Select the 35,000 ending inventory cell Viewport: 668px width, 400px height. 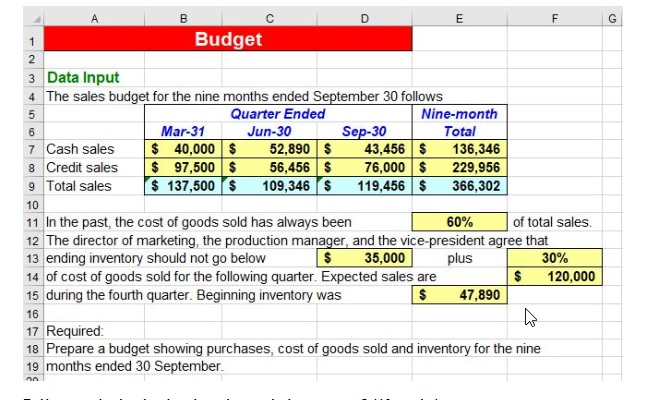(x=365, y=258)
